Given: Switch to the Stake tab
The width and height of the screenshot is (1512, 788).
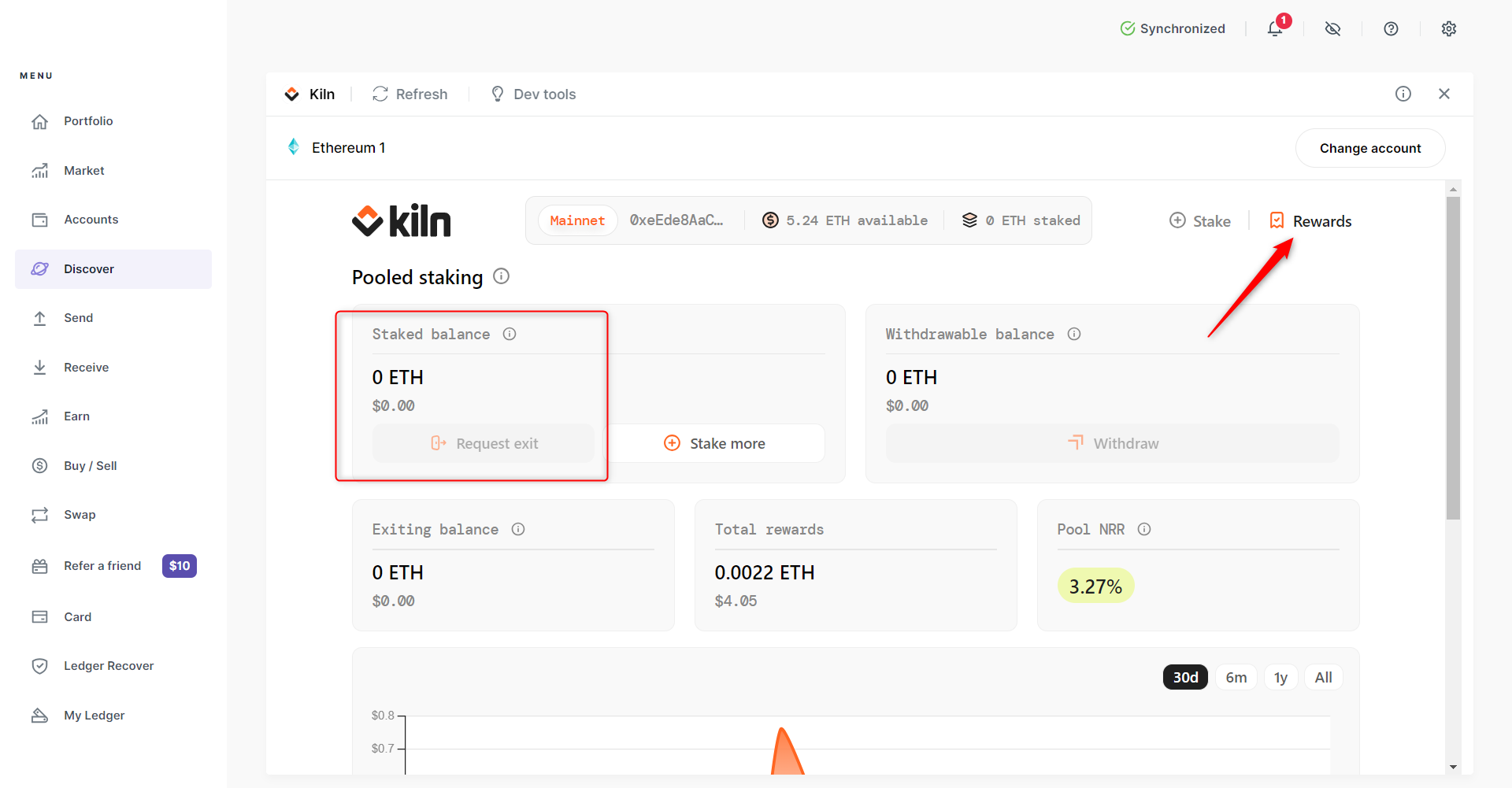Looking at the screenshot, I should tap(1200, 221).
